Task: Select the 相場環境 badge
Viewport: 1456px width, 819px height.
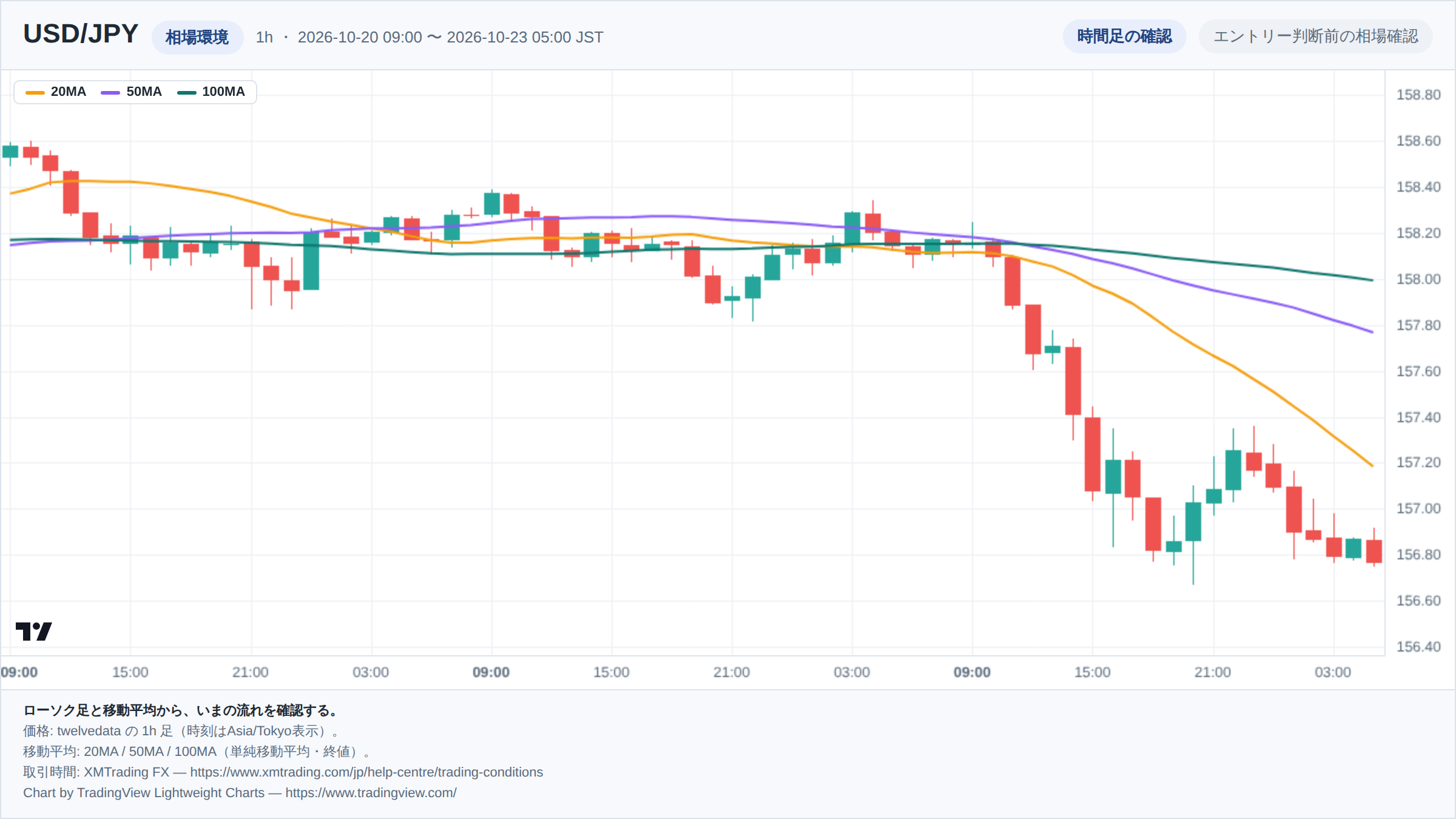Action: pos(197,37)
